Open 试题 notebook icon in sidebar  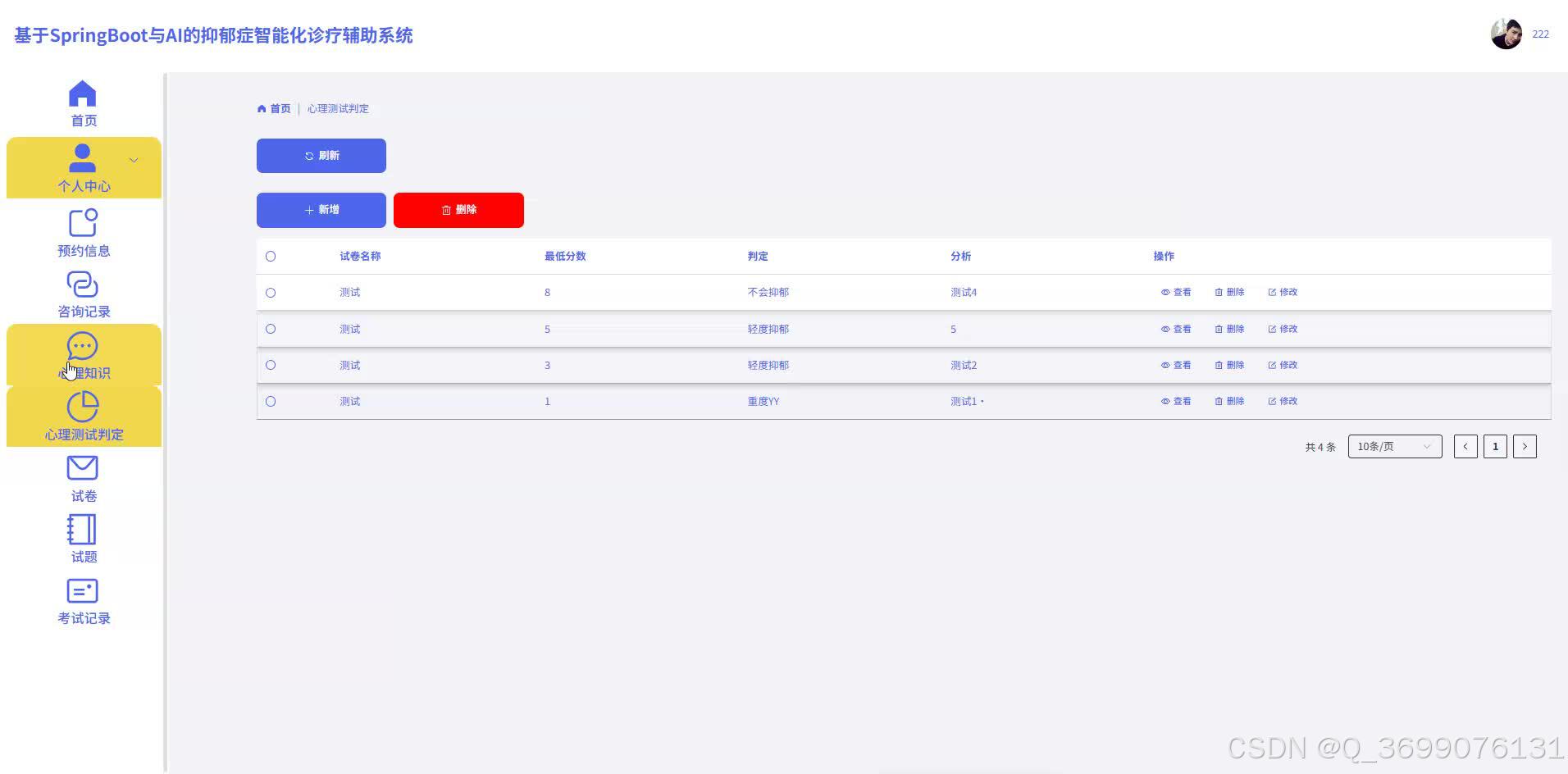(82, 530)
